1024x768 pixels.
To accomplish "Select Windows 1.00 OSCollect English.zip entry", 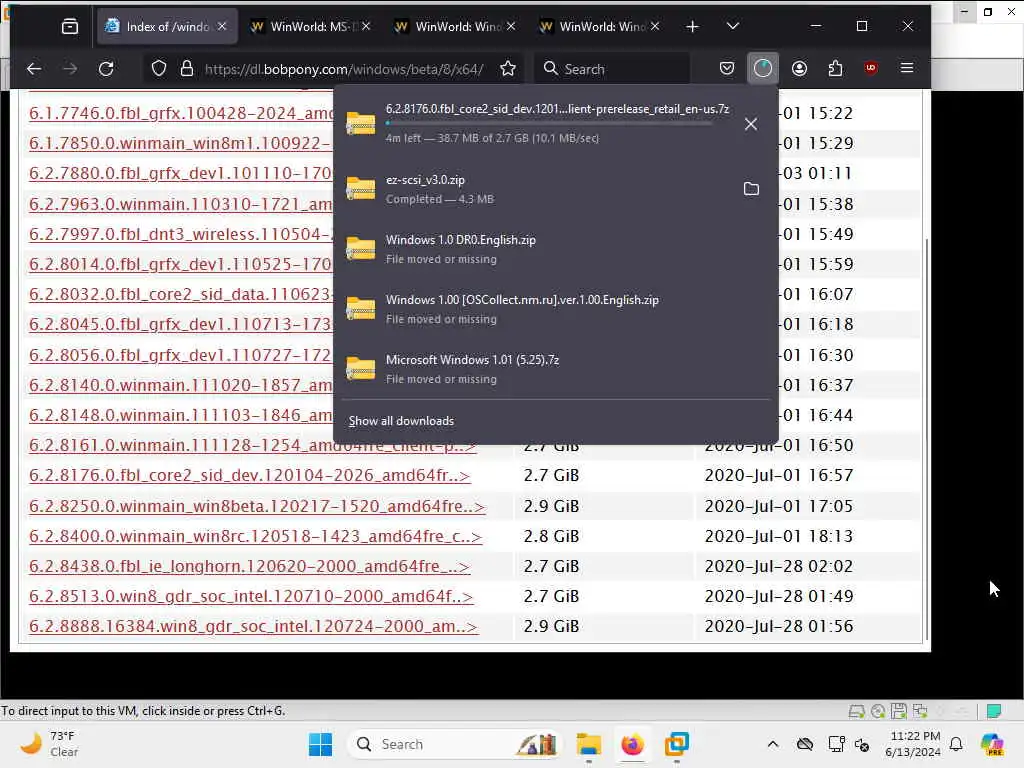I will click(x=555, y=309).
